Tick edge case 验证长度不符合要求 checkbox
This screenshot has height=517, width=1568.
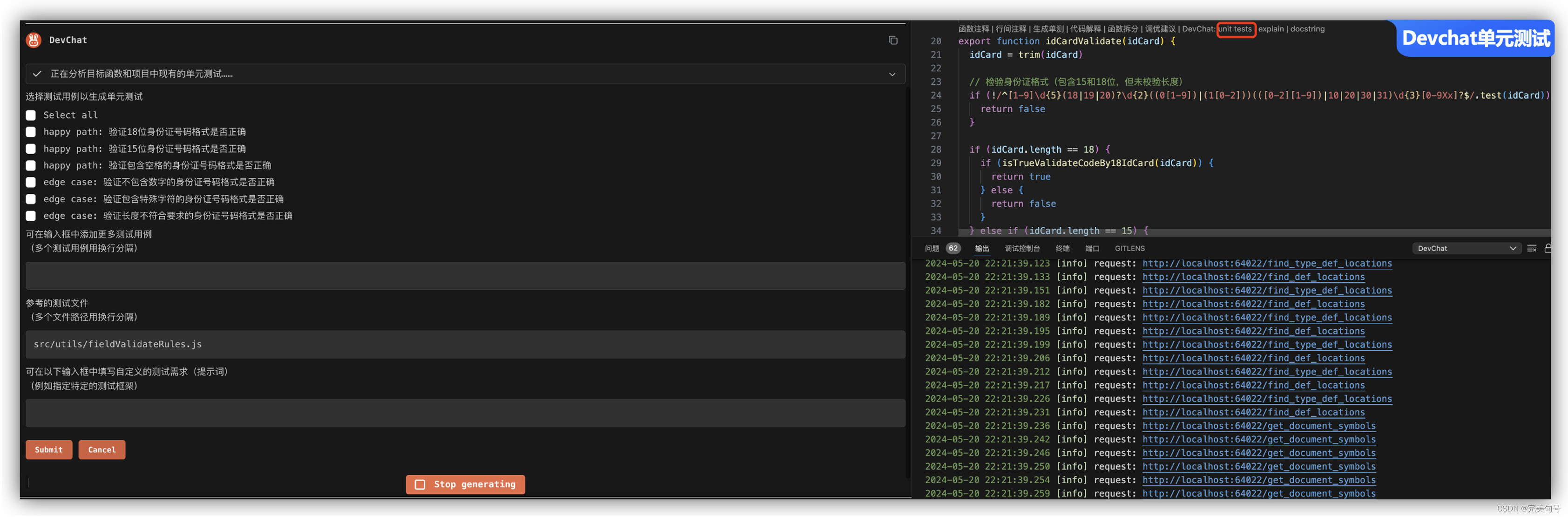coord(31,216)
